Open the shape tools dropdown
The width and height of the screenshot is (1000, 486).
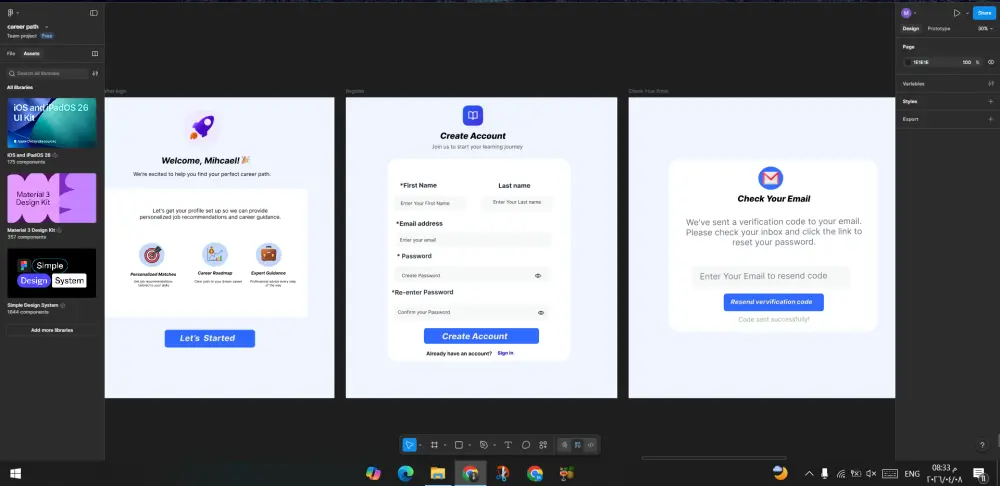click(x=469, y=445)
